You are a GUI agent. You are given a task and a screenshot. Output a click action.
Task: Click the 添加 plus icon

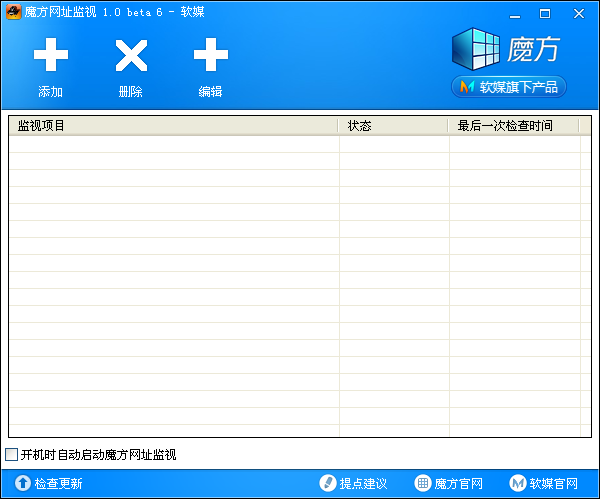tap(51, 54)
